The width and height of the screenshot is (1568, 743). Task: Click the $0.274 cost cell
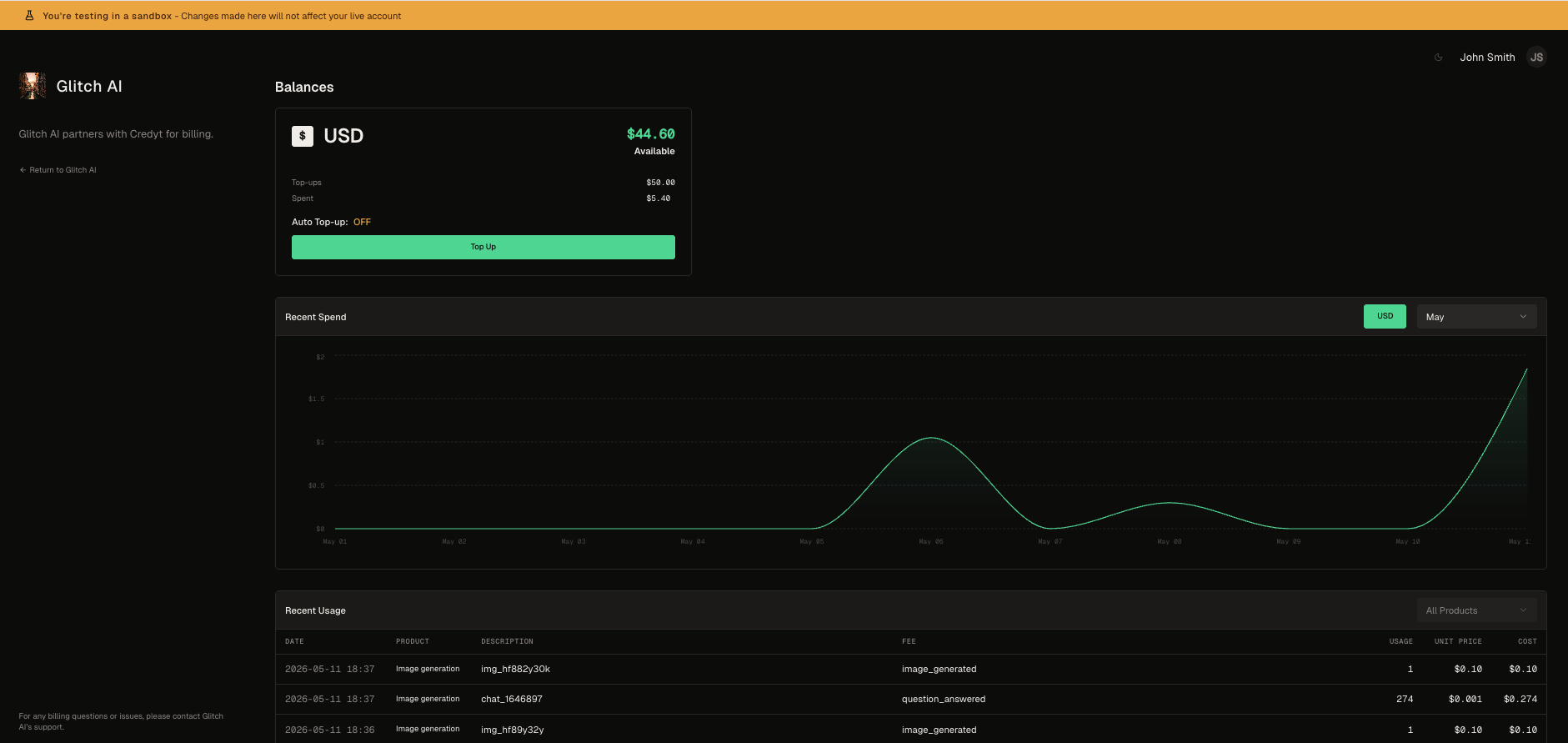coord(1520,700)
